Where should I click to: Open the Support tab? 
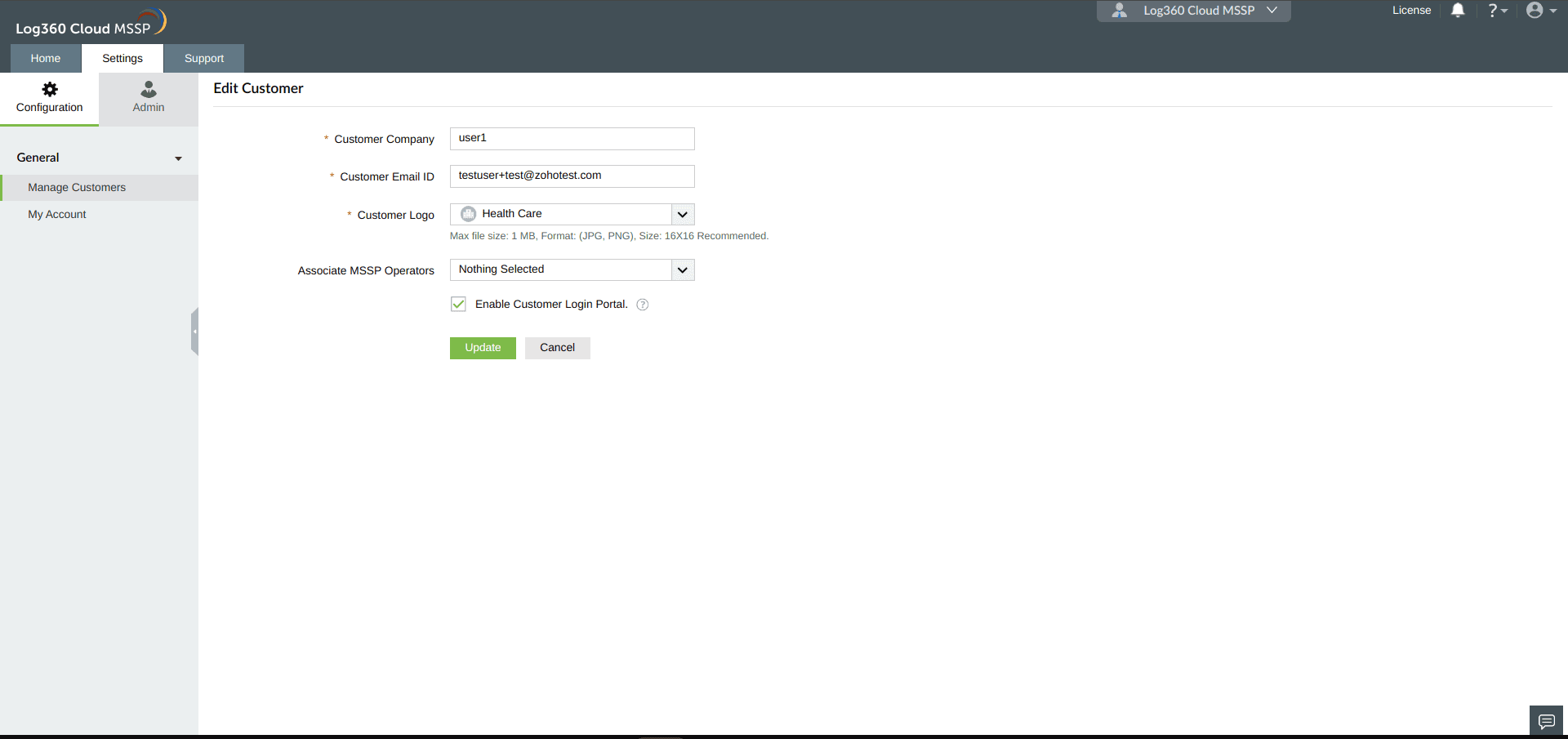click(204, 58)
